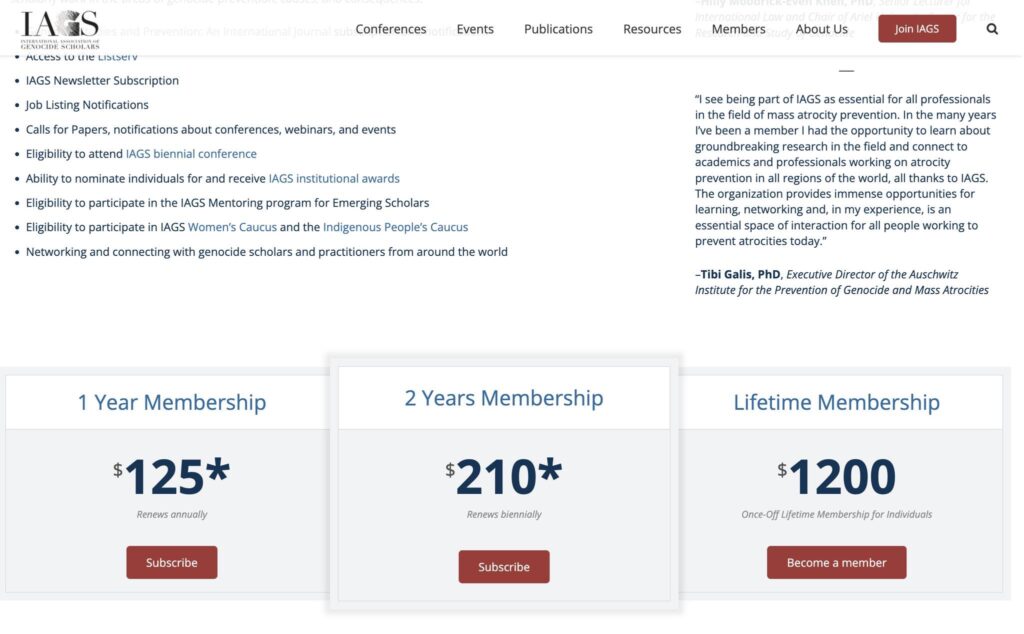Select the 2 Years Membership heading
Screen dimensions: 1024x634
pyautogui.click(x=504, y=398)
